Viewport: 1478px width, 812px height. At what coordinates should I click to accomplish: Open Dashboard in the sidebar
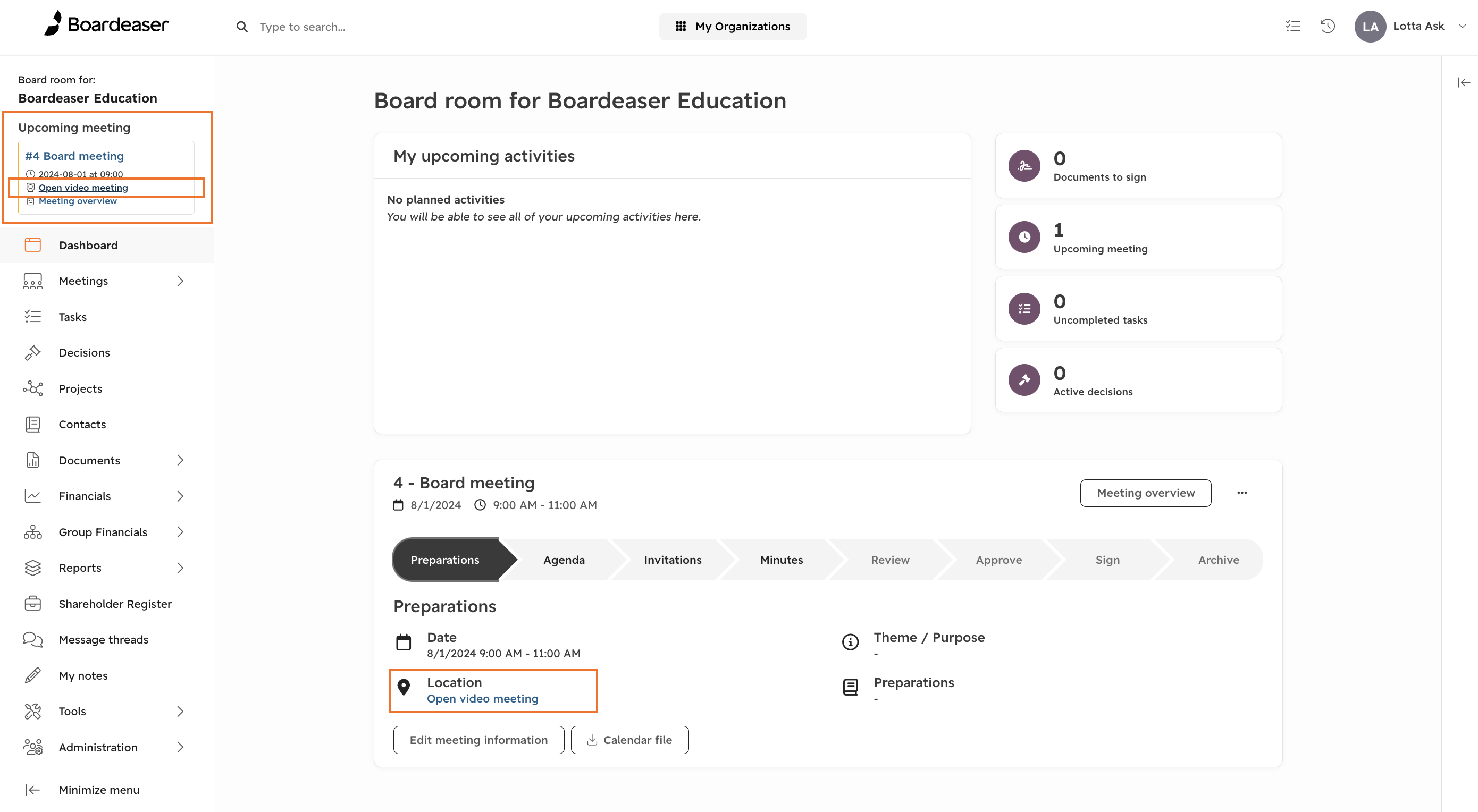107,245
